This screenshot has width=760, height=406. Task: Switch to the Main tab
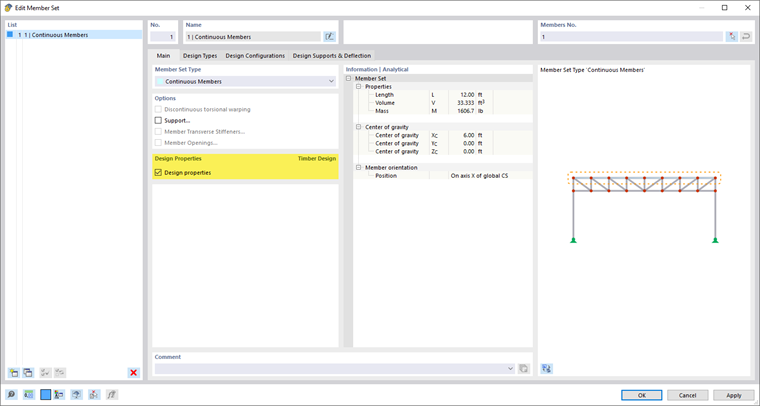point(163,56)
